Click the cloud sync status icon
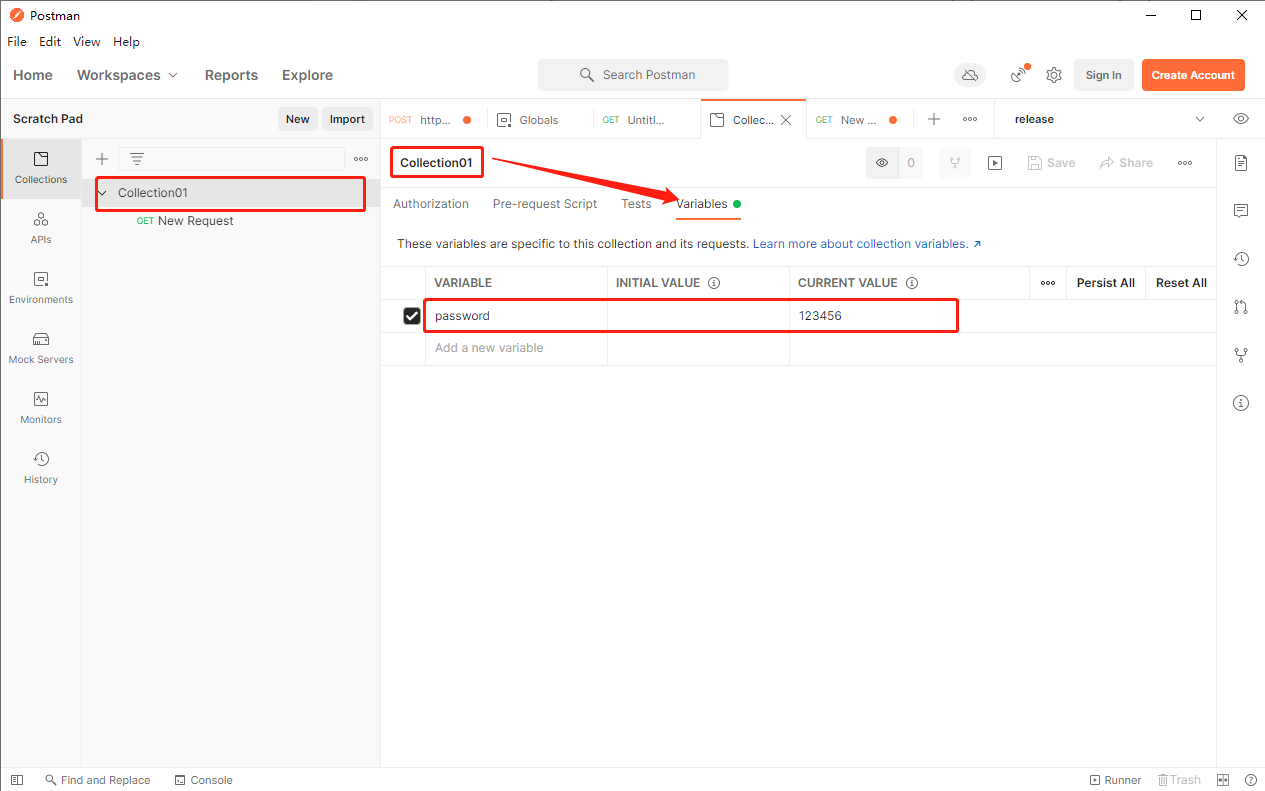Viewport: 1265px width, 791px height. (x=969, y=75)
